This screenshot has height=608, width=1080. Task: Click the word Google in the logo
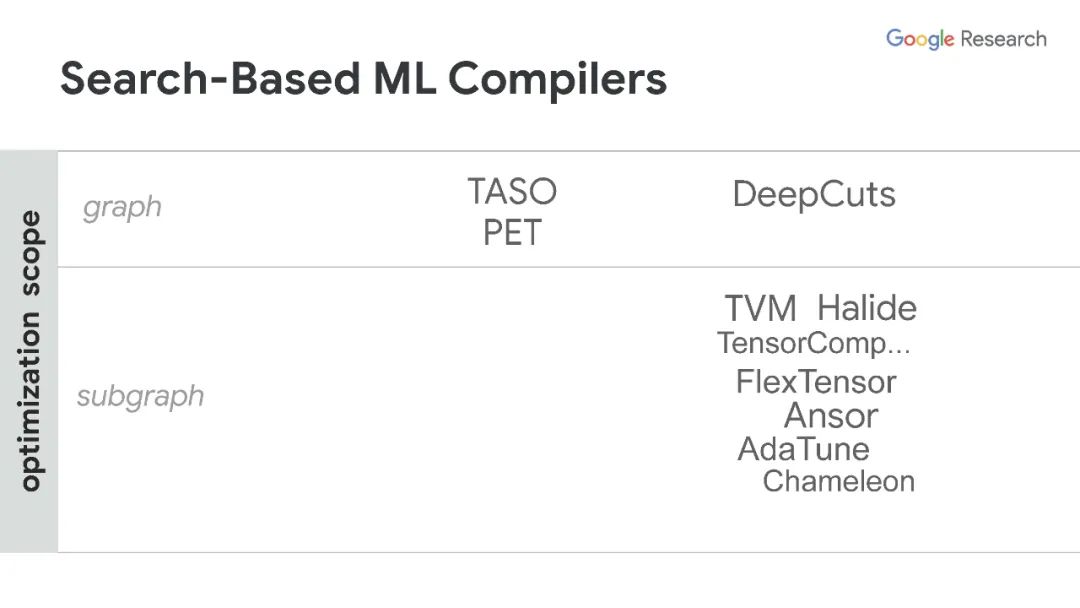point(920,39)
